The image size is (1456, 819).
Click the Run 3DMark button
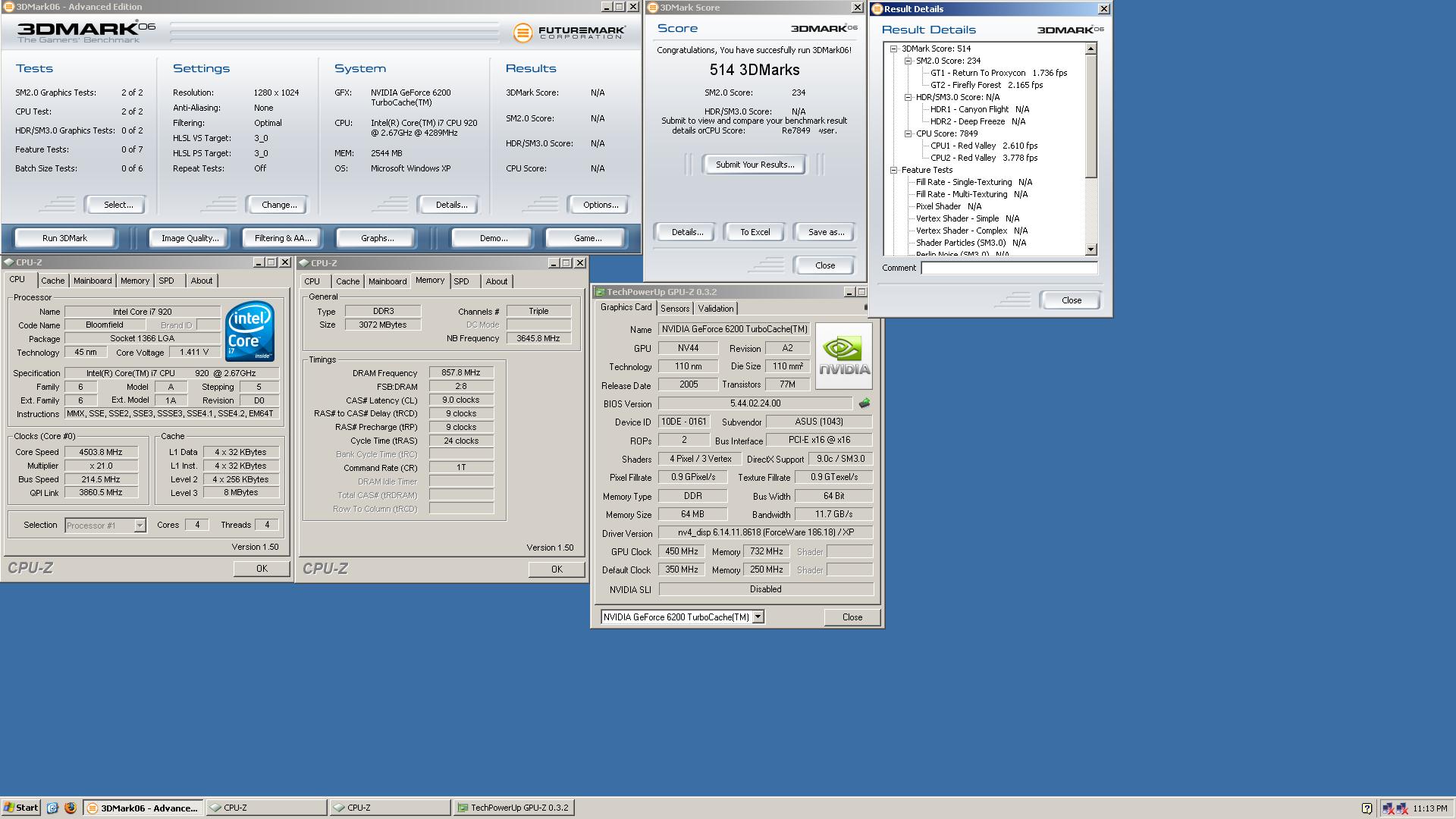pos(65,238)
